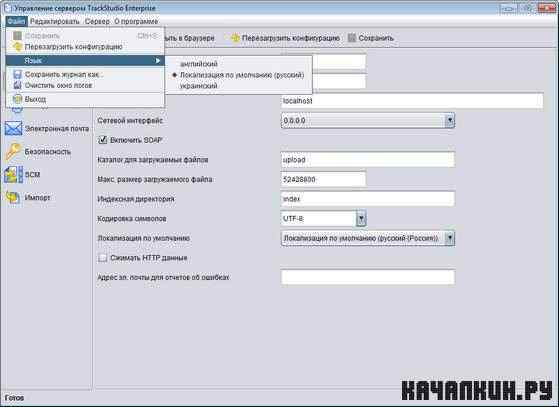Open SCM sidebar icon section
The height and width of the screenshot is (407, 559).
click(14, 175)
